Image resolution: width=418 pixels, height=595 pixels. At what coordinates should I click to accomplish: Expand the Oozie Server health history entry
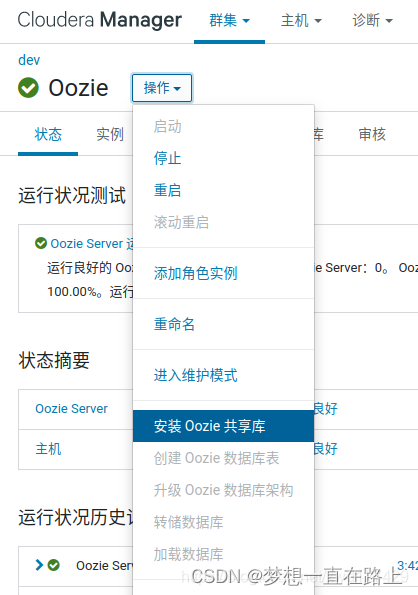coord(39,565)
